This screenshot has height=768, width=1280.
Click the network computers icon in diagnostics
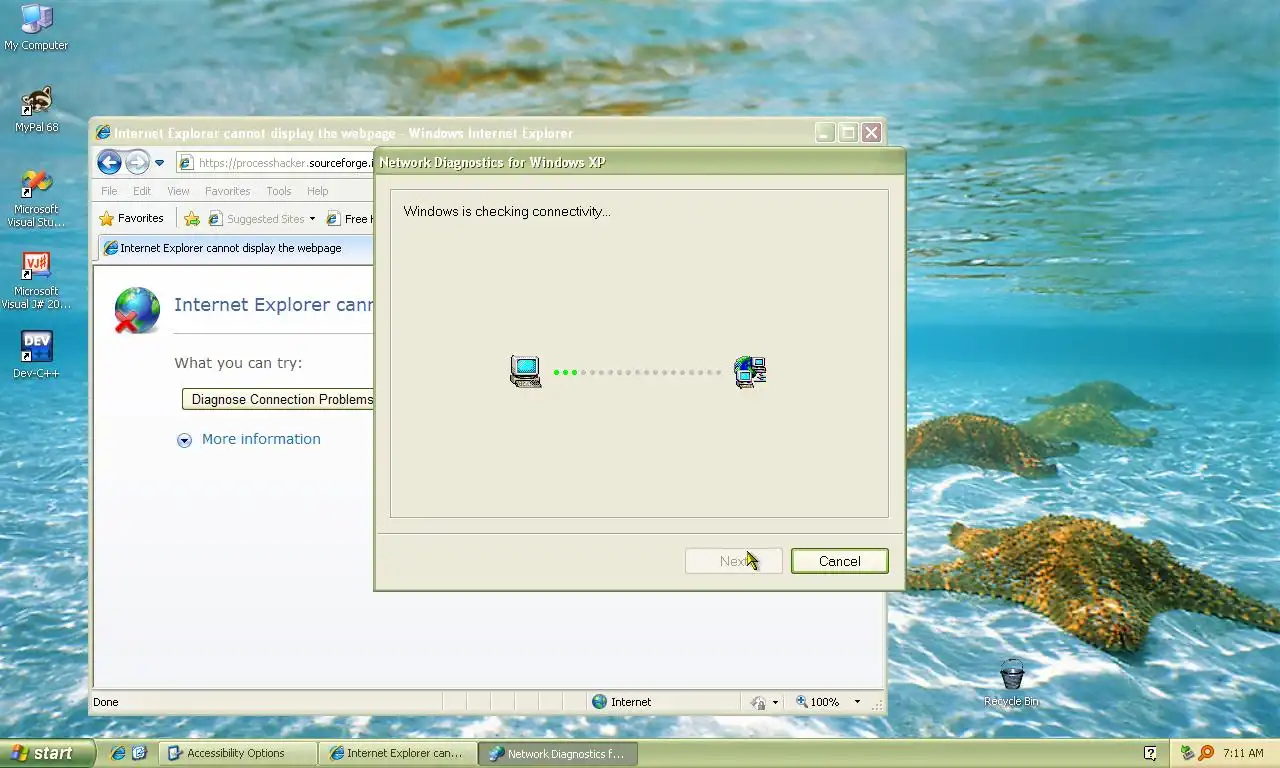[750, 372]
